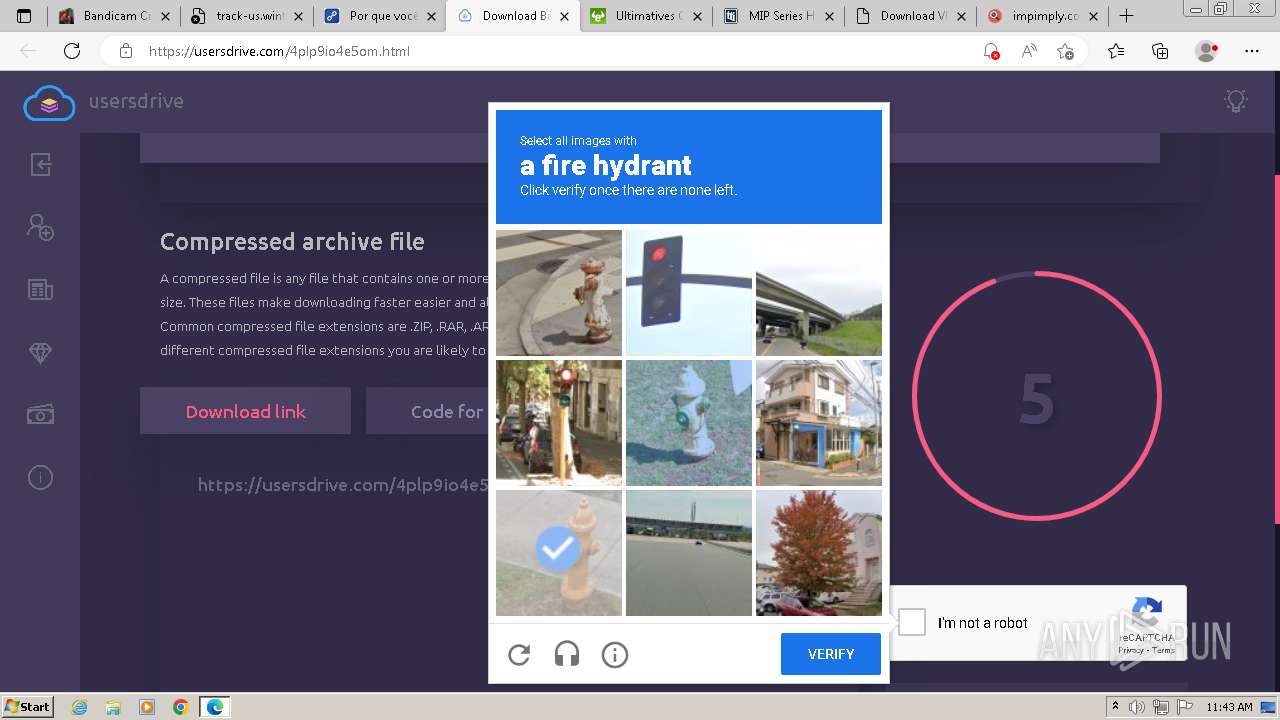Screen dimensions: 1280x720
Task: Open the usersdrive logo home link
Action: point(104,101)
